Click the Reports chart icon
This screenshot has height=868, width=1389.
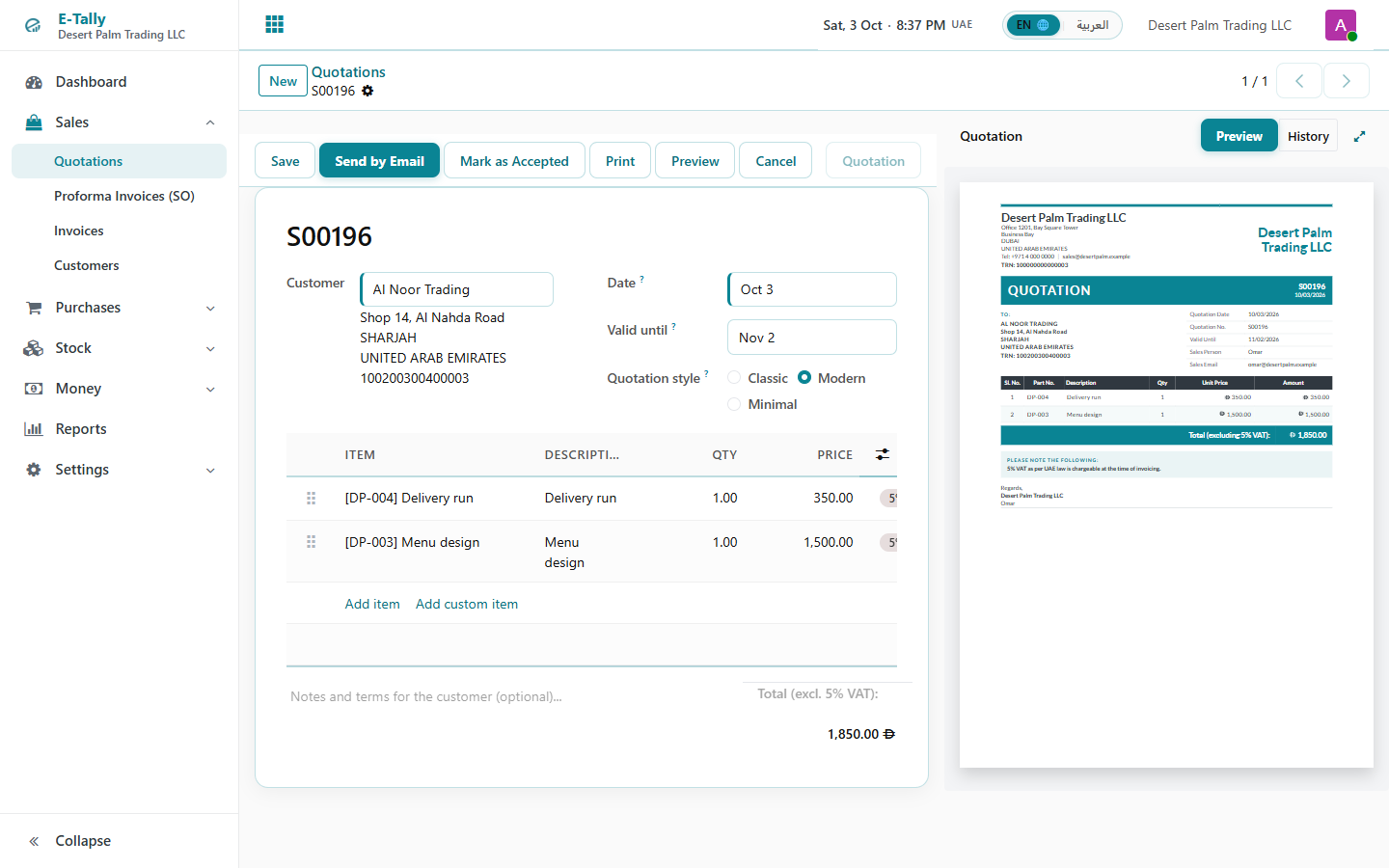click(34, 429)
